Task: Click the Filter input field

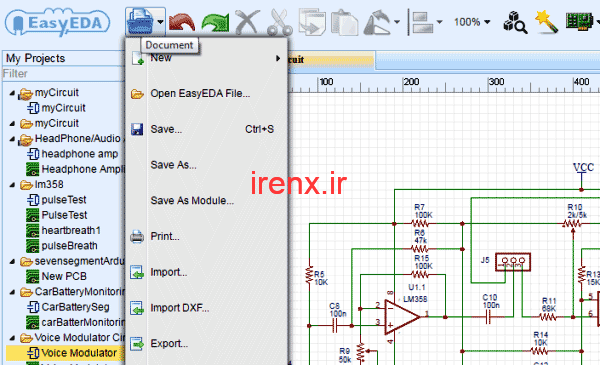Action: pyautogui.click(x=64, y=73)
